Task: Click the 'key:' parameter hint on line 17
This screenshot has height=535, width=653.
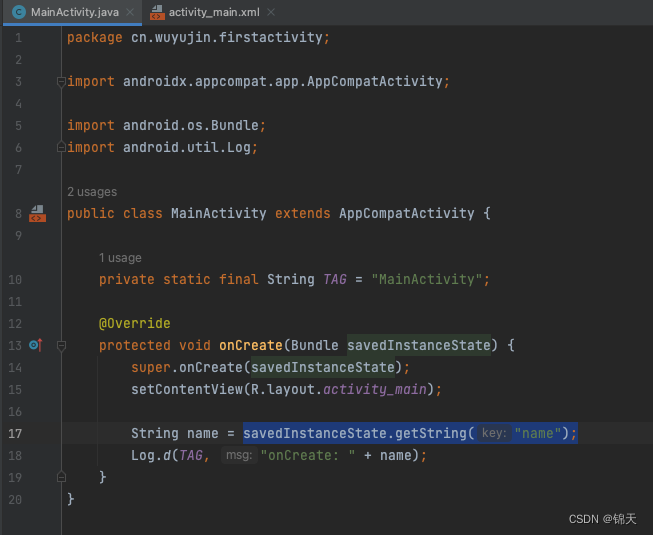Action: [x=494, y=433]
